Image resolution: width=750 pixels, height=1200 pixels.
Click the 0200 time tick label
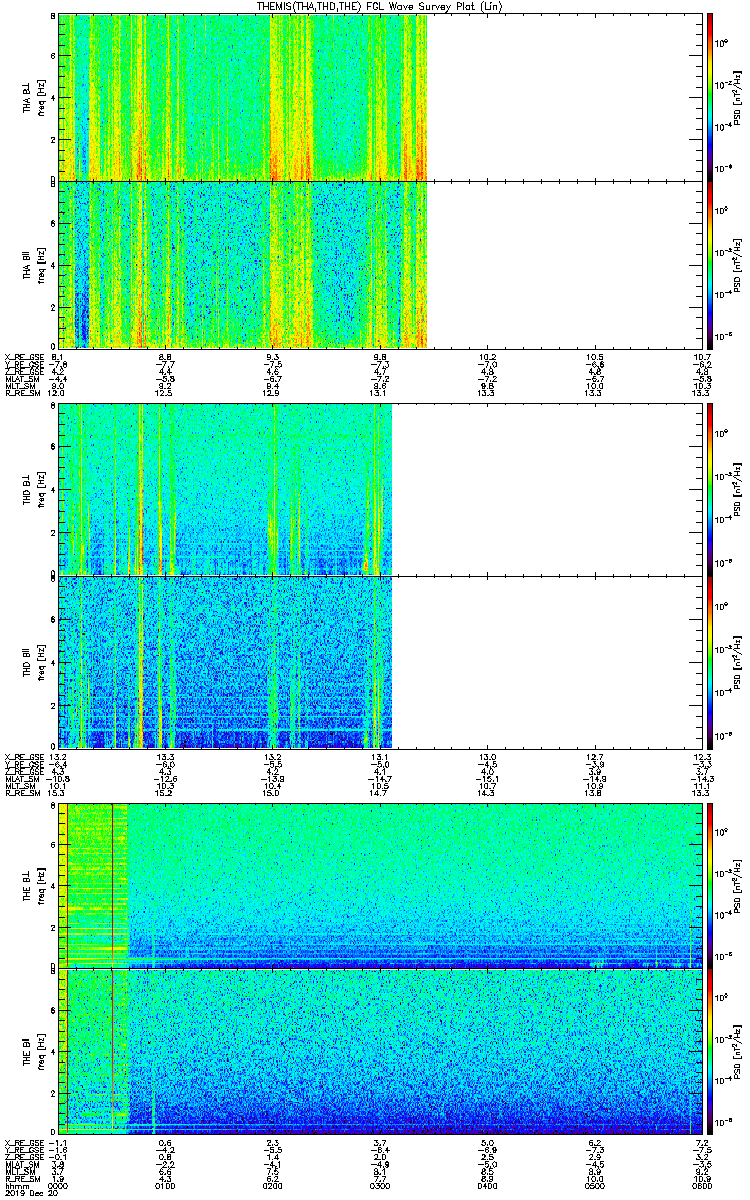coord(273,1184)
